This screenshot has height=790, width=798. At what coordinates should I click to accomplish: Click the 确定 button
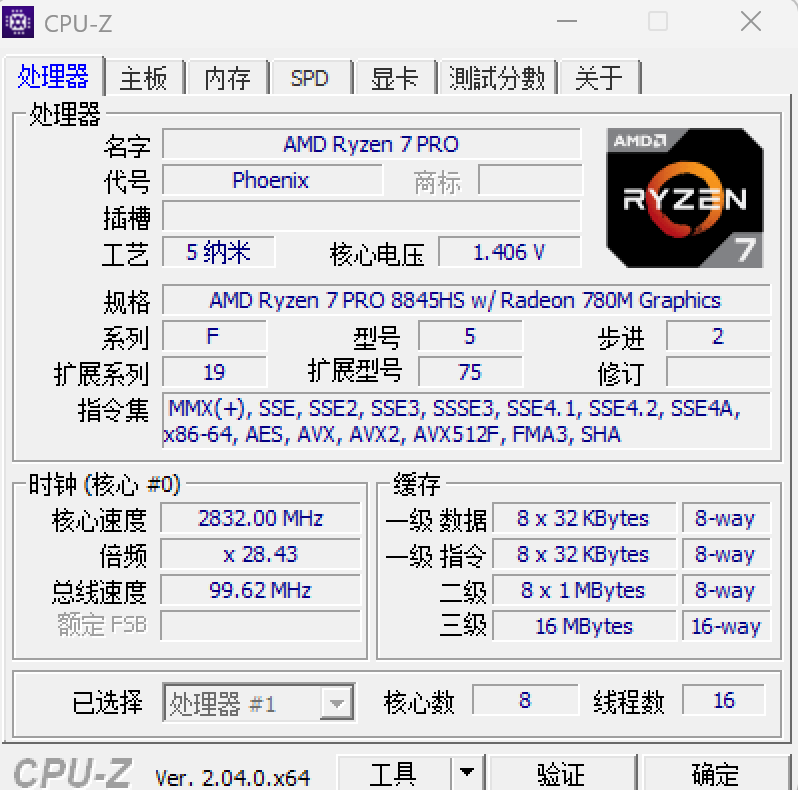click(716, 773)
